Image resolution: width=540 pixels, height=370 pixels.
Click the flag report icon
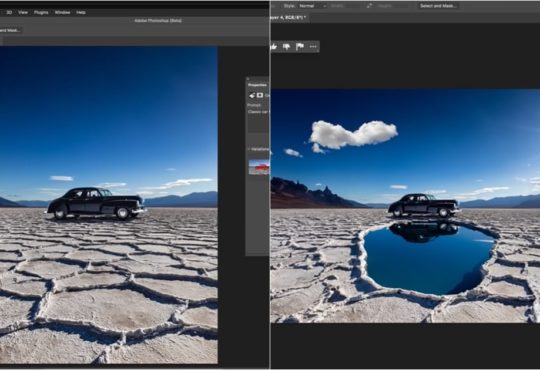[300, 47]
